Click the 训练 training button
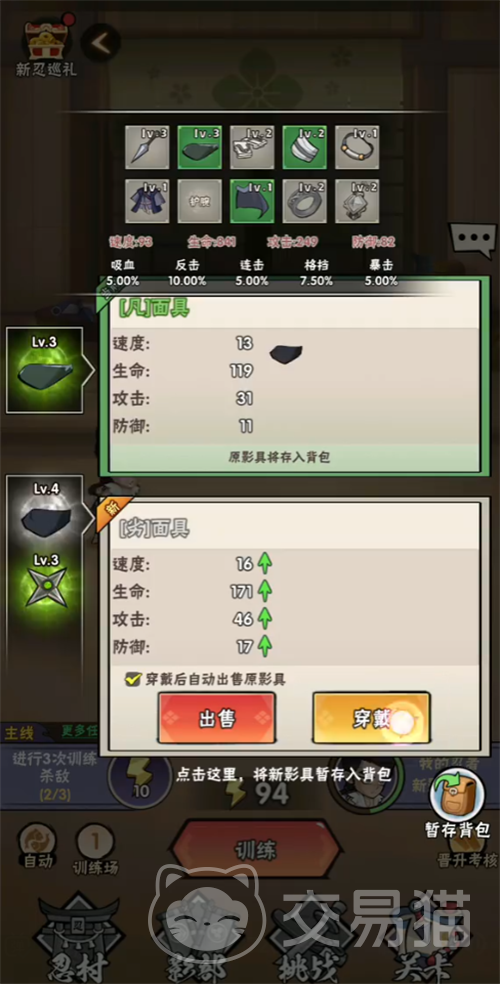Image resolution: width=500 pixels, height=984 pixels. pyautogui.click(x=255, y=851)
